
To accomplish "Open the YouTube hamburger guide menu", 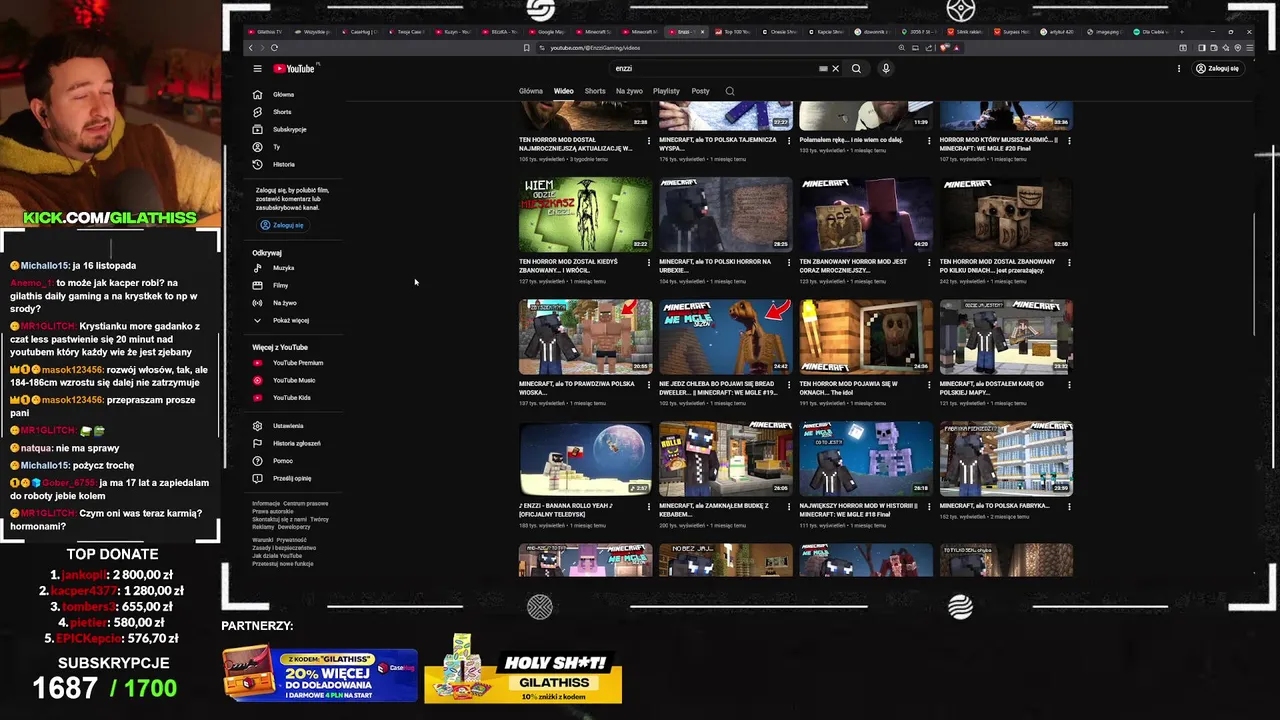I will 257,69.
